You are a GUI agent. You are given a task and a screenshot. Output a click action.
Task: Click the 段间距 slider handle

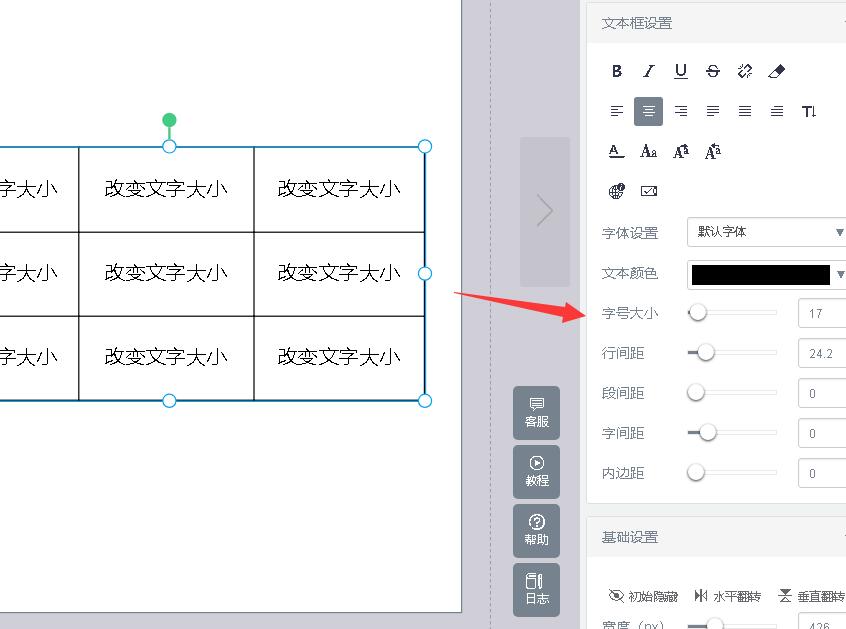coord(696,392)
